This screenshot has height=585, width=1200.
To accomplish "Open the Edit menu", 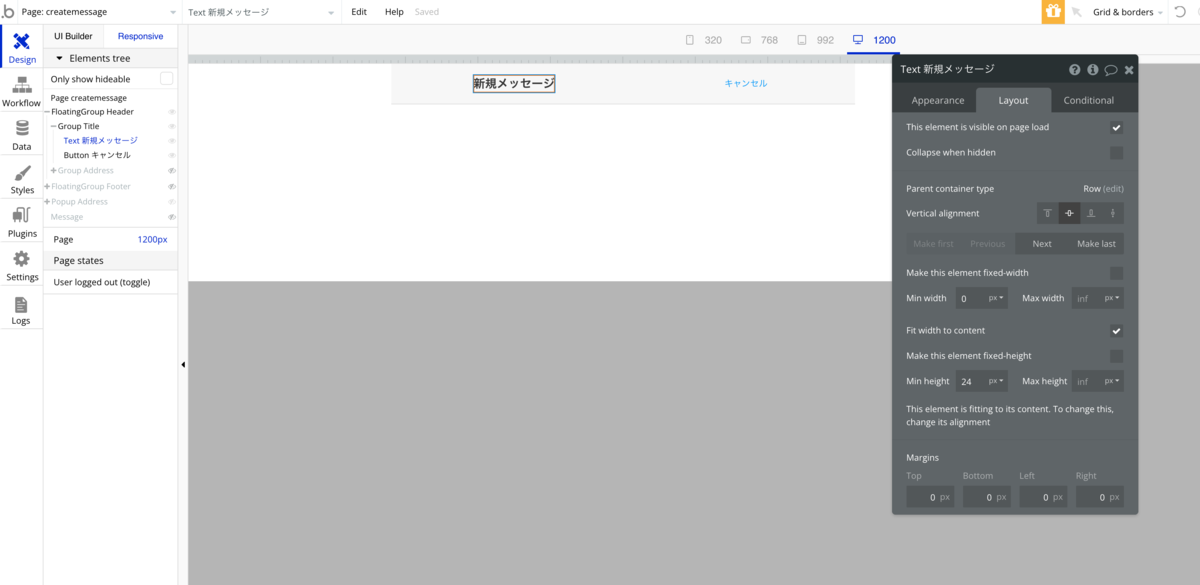I will pos(359,12).
